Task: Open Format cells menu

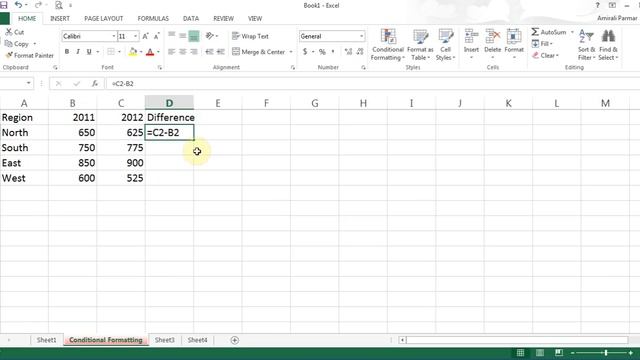Action: coord(514,44)
